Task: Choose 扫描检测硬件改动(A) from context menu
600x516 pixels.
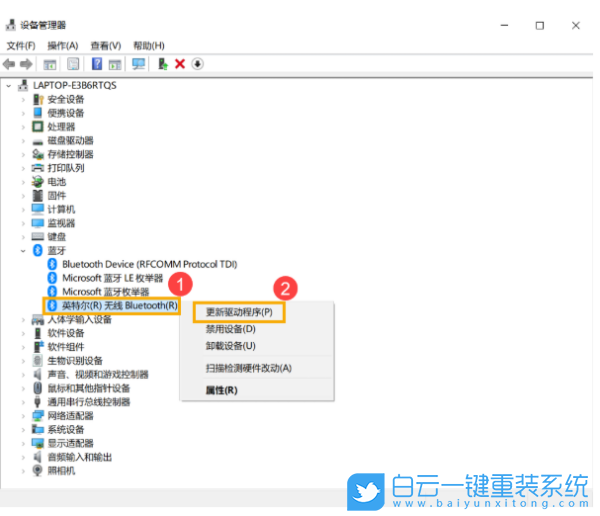Action: point(249,368)
